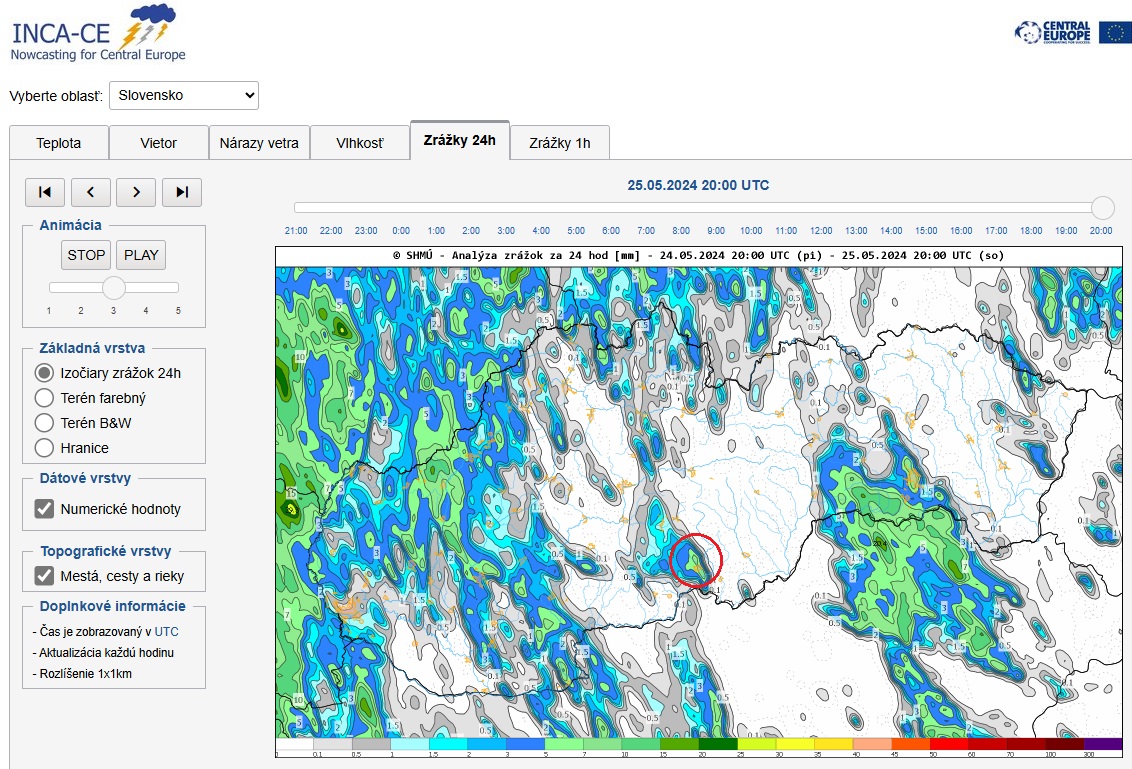Click the red circle marker on map
Screen dimensions: 1132x769
[x=696, y=560]
